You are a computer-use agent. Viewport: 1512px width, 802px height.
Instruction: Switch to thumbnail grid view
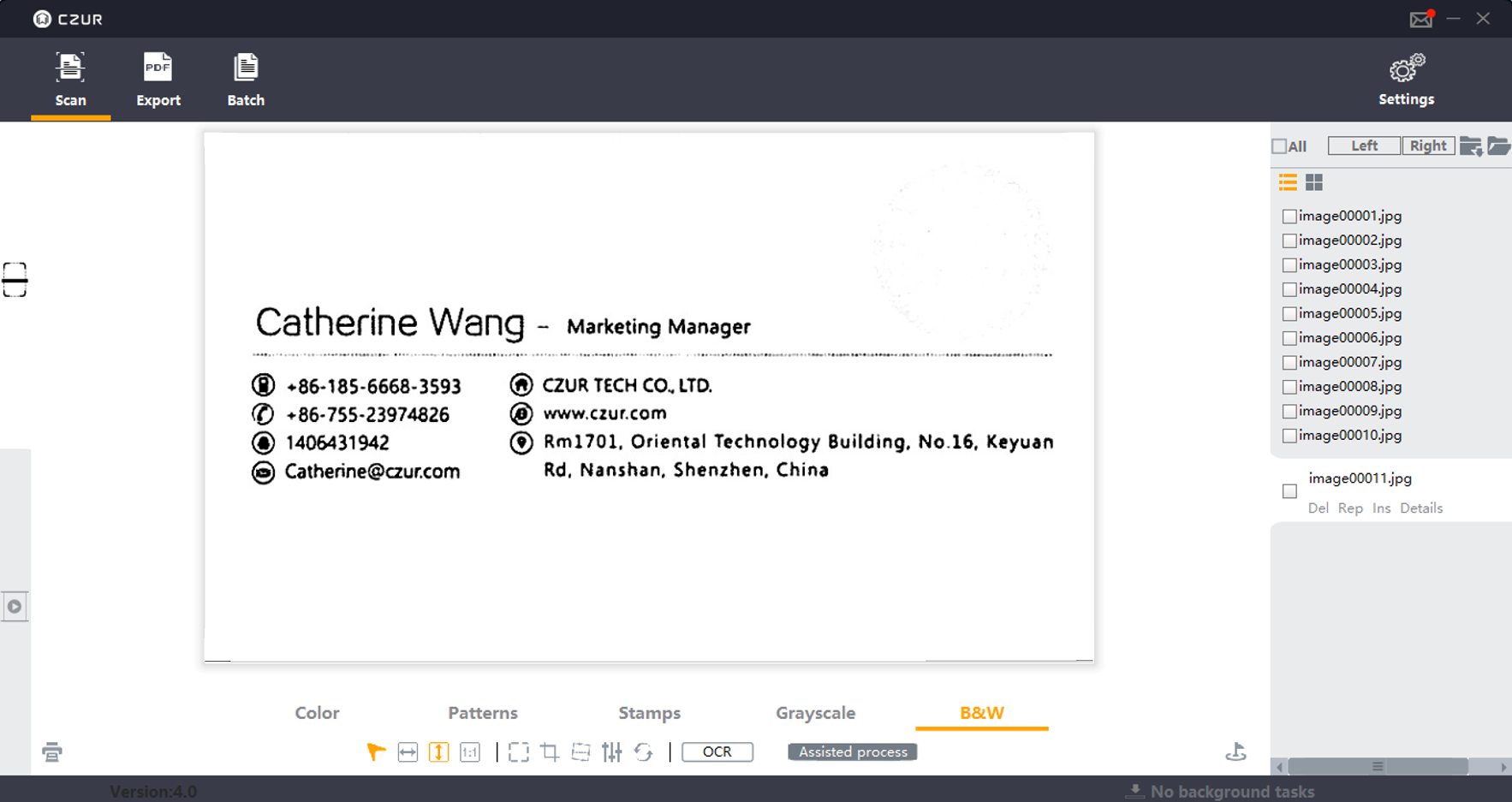[1314, 182]
